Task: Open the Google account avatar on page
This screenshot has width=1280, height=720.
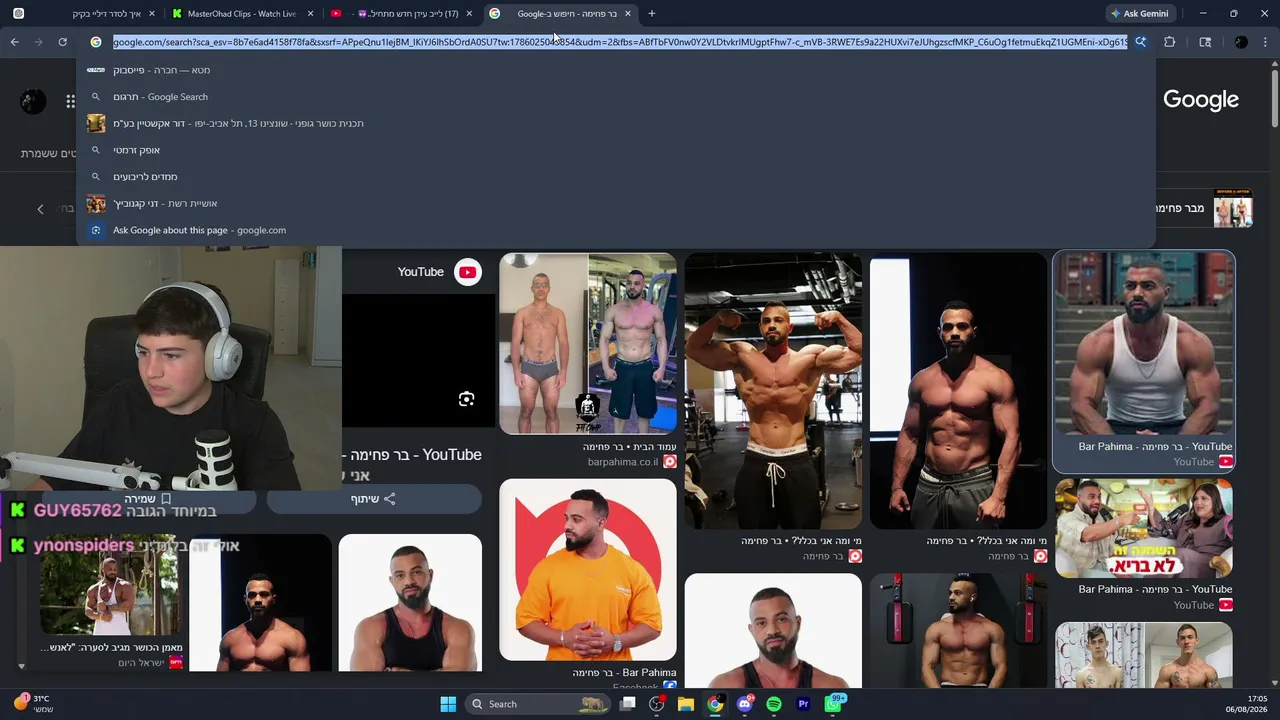Action: pos(33,101)
